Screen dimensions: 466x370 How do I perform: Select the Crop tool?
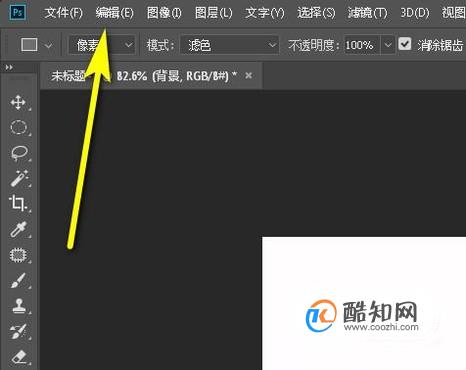click(x=18, y=203)
